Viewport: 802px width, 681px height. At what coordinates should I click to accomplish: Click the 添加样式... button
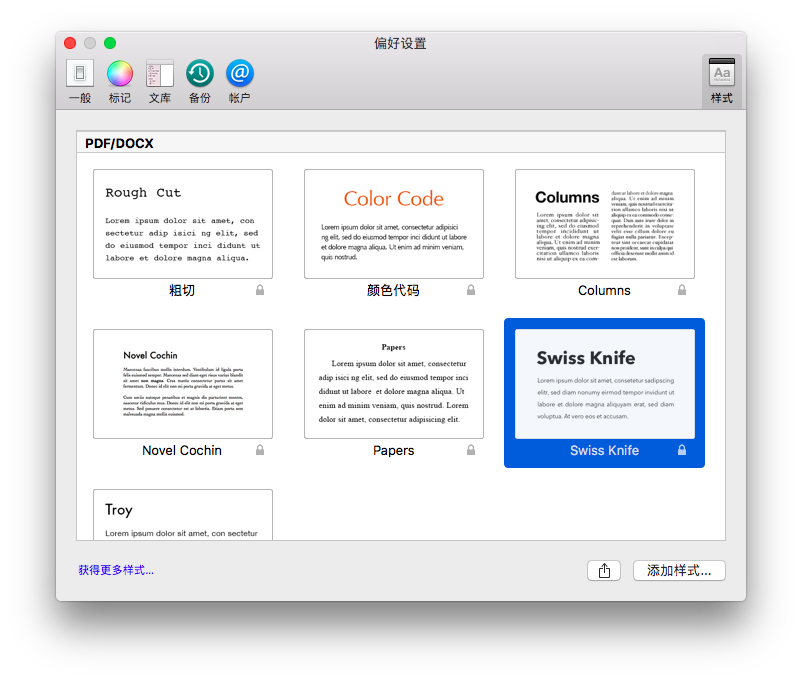click(679, 571)
